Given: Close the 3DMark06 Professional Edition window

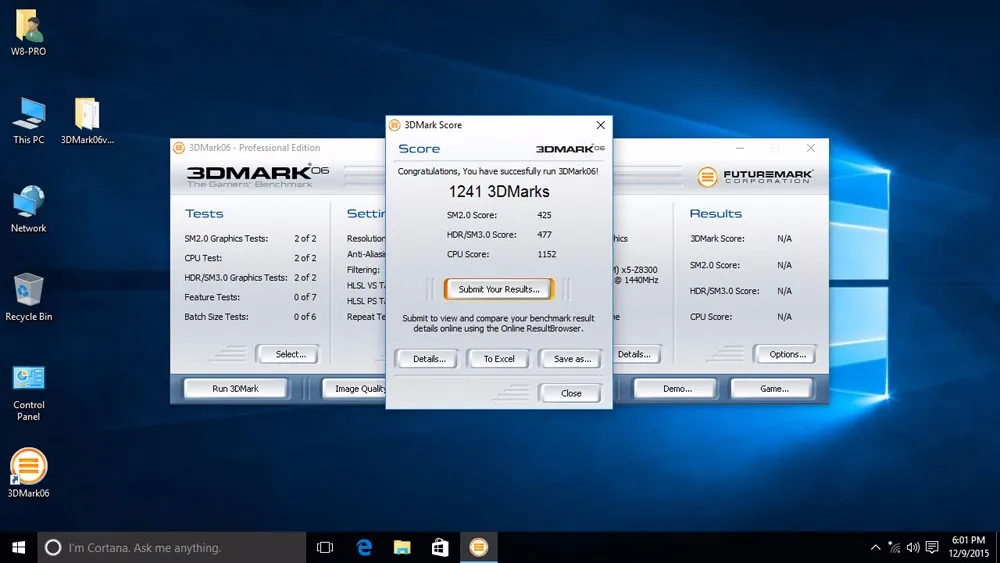Looking at the screenshot, I should click(x=811, y=148).
